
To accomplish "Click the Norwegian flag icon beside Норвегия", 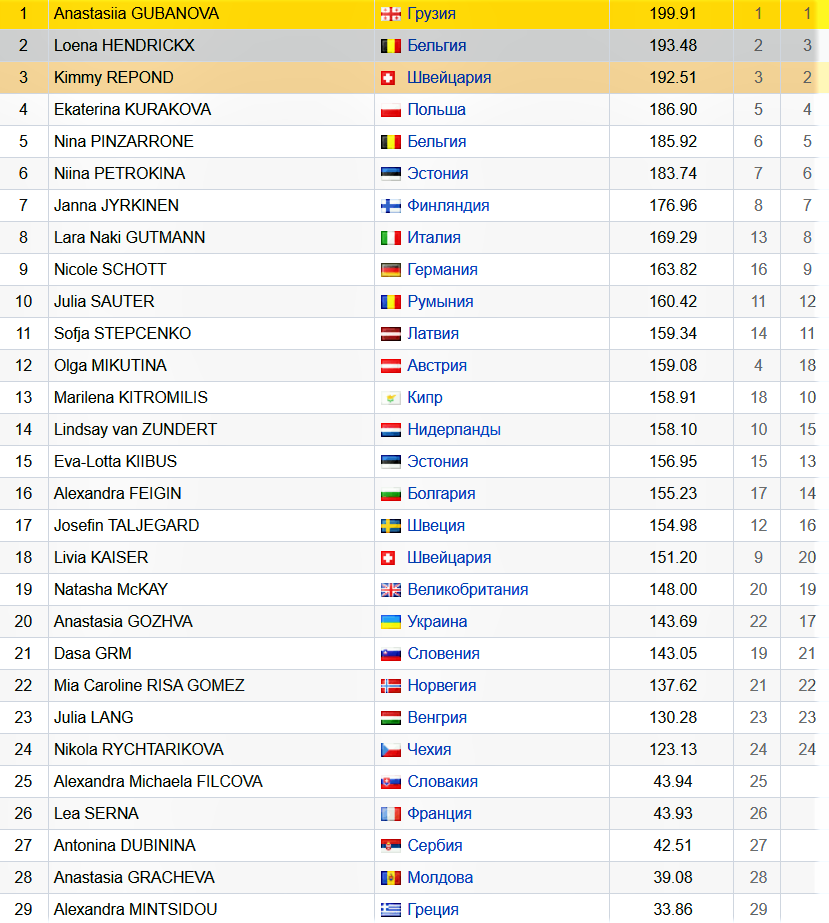I will pos(390,686).
